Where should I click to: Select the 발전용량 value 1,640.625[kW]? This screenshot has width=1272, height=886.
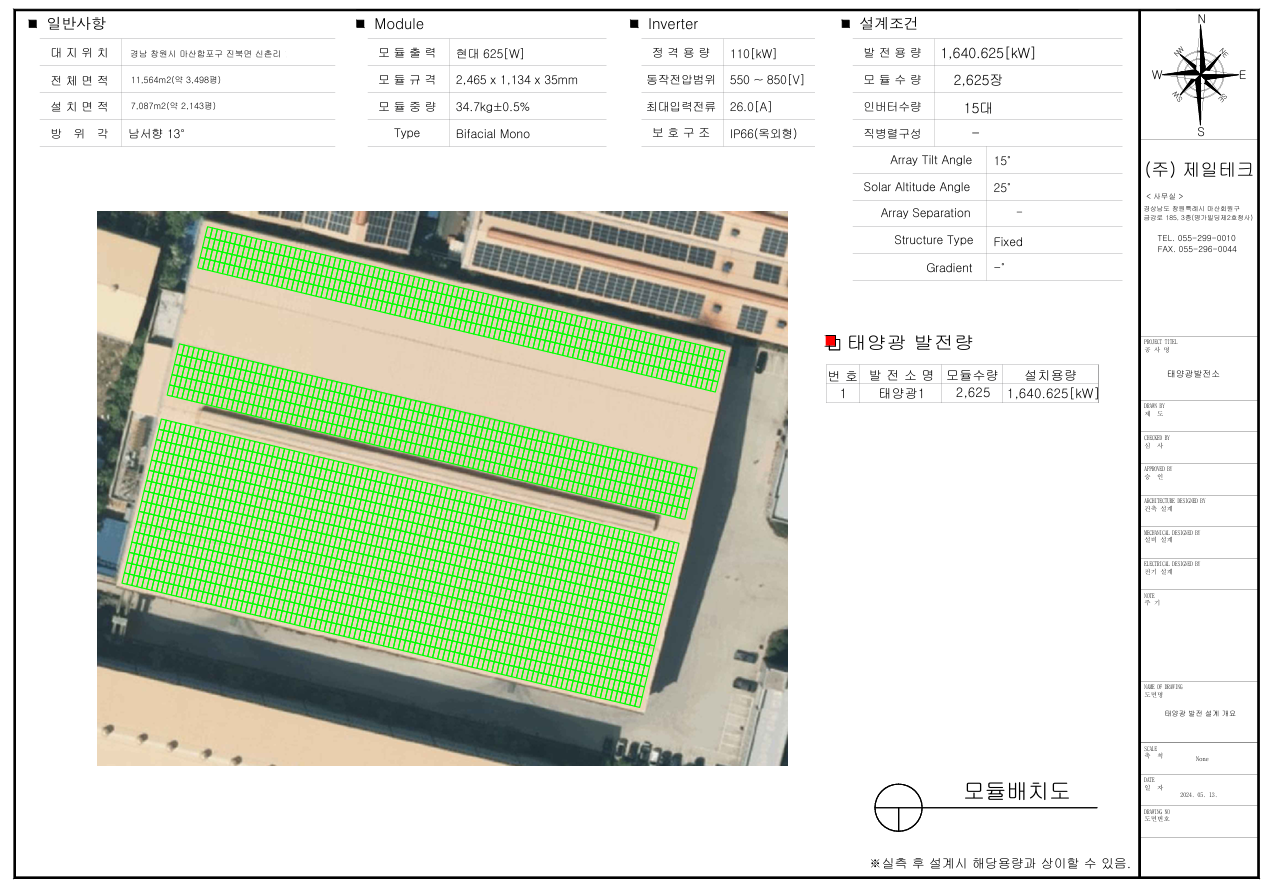pyautogui.click(x=987, y=53)
